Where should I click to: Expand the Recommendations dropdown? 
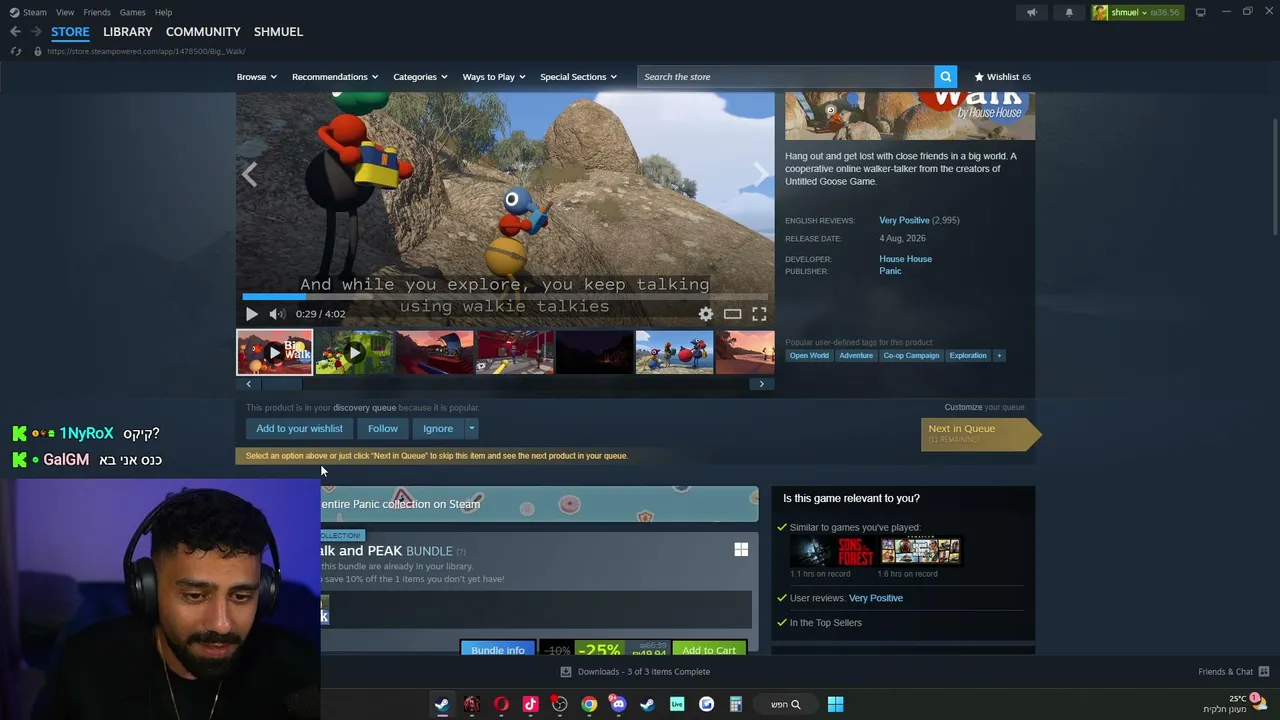click(335, 77)
